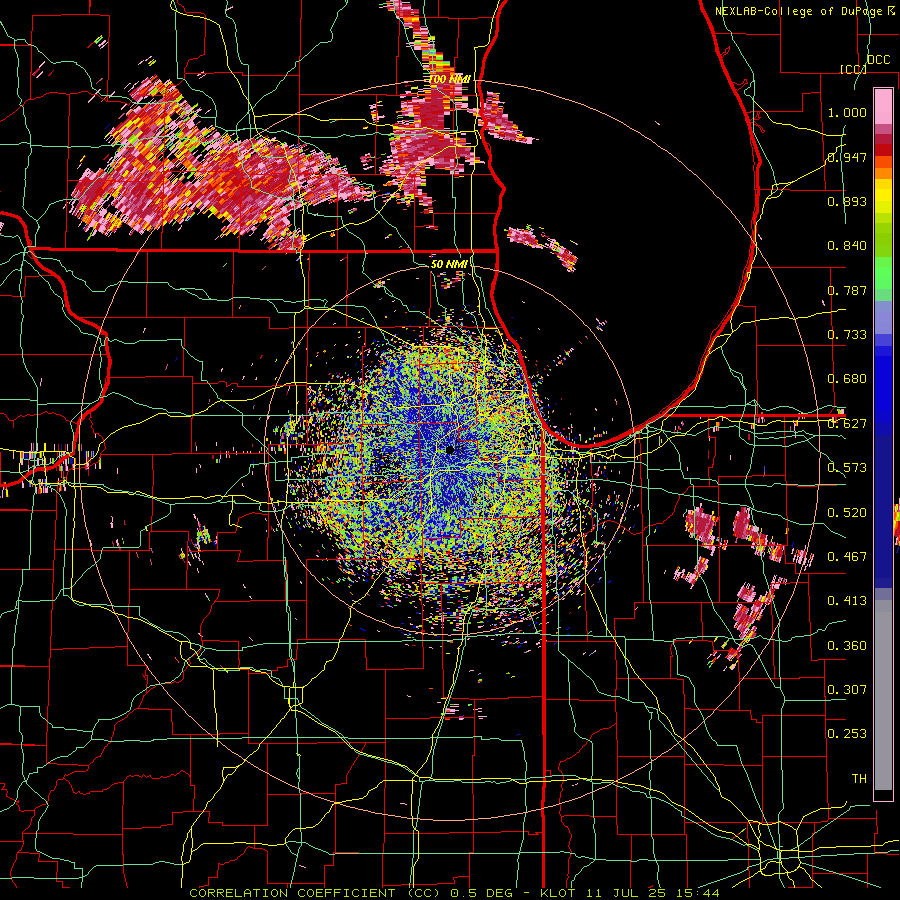Select the 0.467 legend value

847,556
